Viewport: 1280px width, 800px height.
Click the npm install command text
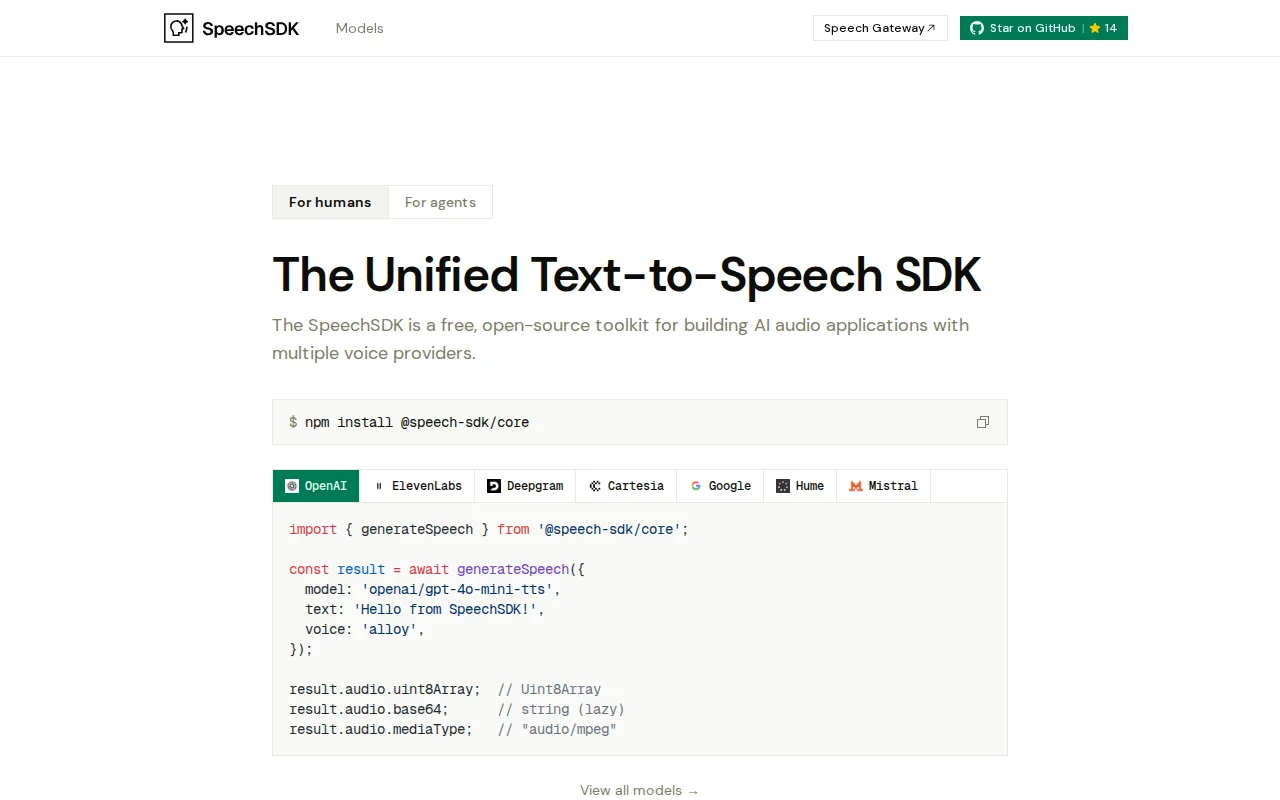417,422
